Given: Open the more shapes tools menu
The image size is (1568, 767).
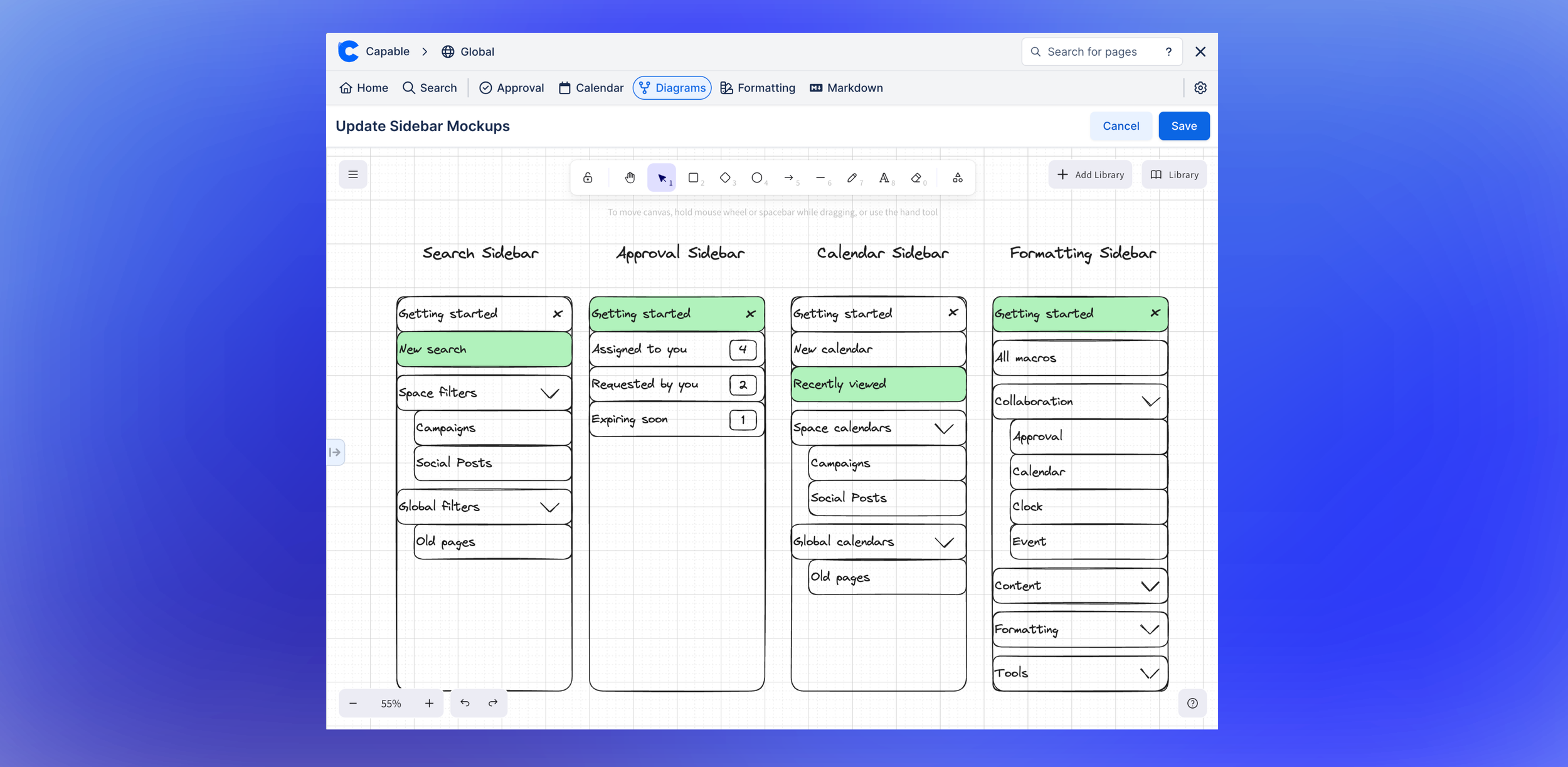Looking at the screenshot, I should pos(957,178).
